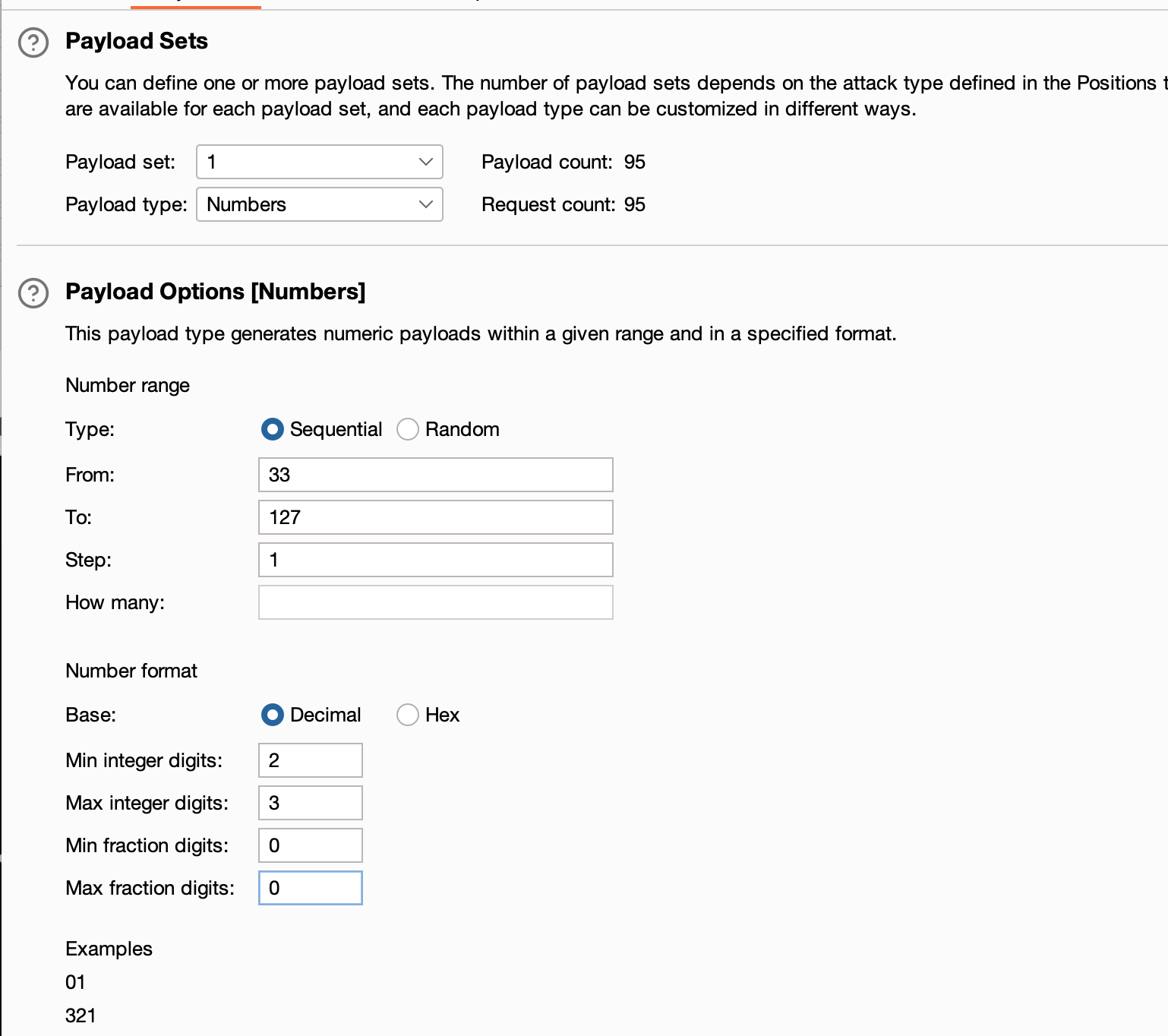Expand the Payload type Numbers dropdown
The height and width of the screenshot is (1036, 1168).
(x=320, y=204)
